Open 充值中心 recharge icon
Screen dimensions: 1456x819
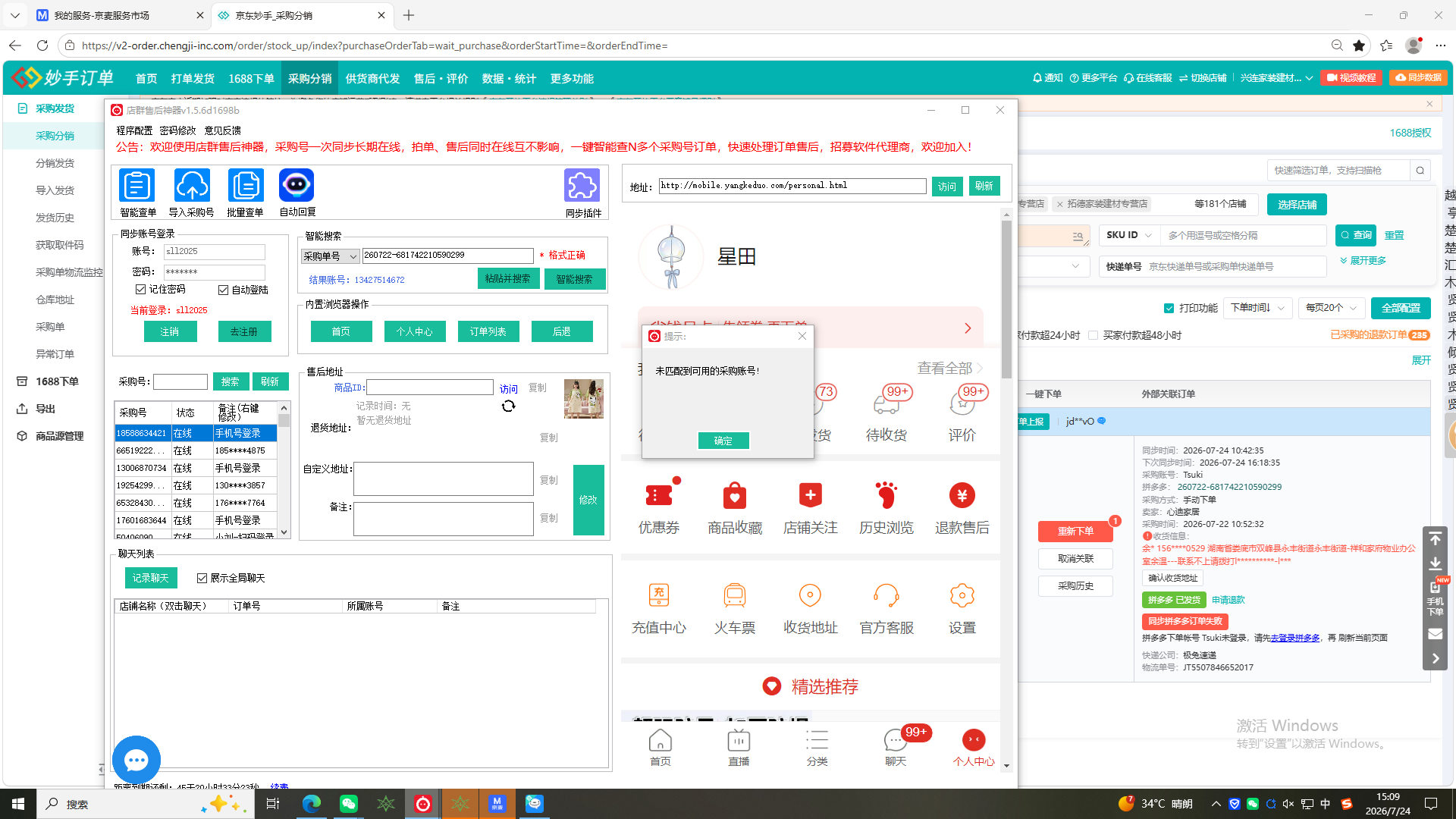coord(659,595)
